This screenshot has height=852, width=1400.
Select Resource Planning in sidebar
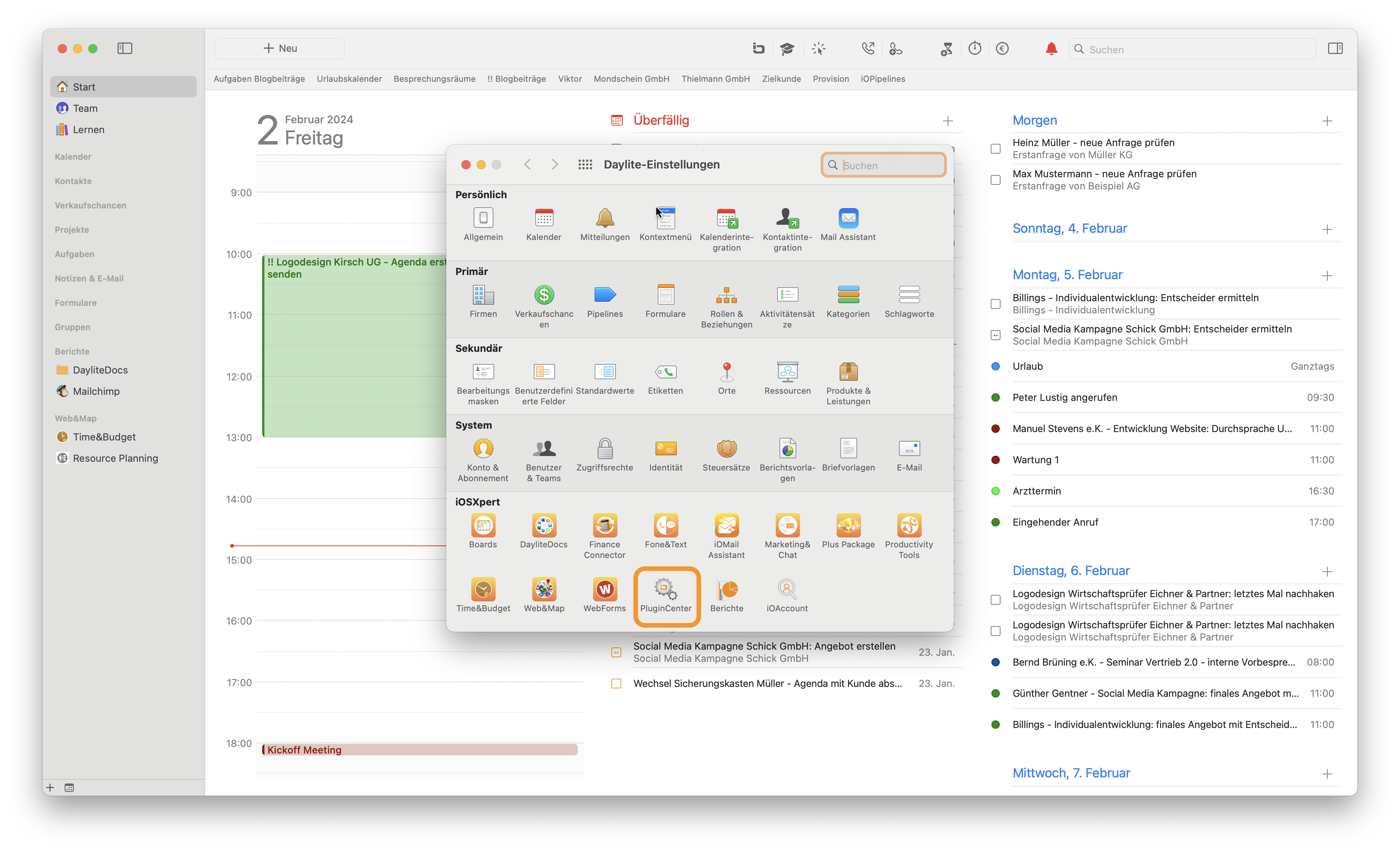[123, 458]
